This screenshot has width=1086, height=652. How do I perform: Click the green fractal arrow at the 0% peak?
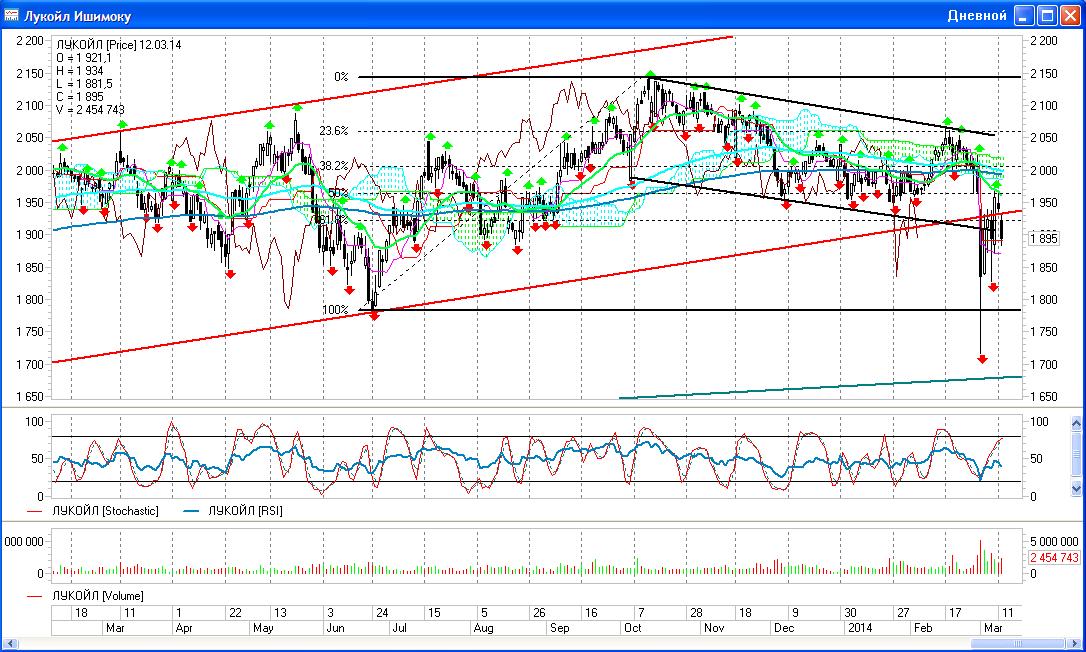click(650, 73)
